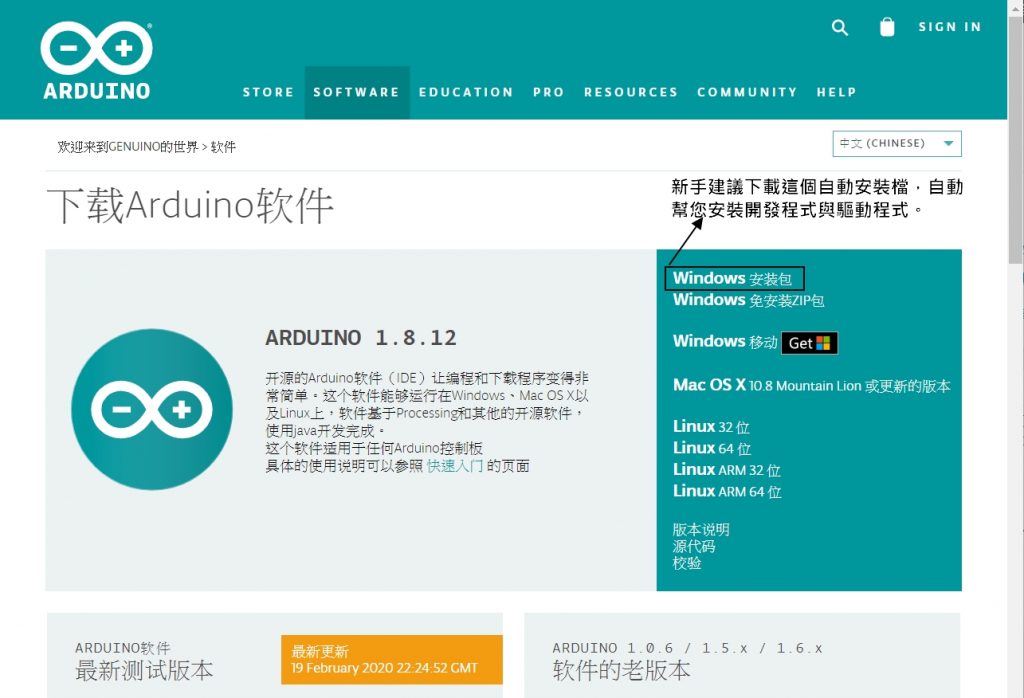The width and height of the screenshot is (1024, 698).
Task: Download Linux 64 位 version
Action: (x=712, y=449)
